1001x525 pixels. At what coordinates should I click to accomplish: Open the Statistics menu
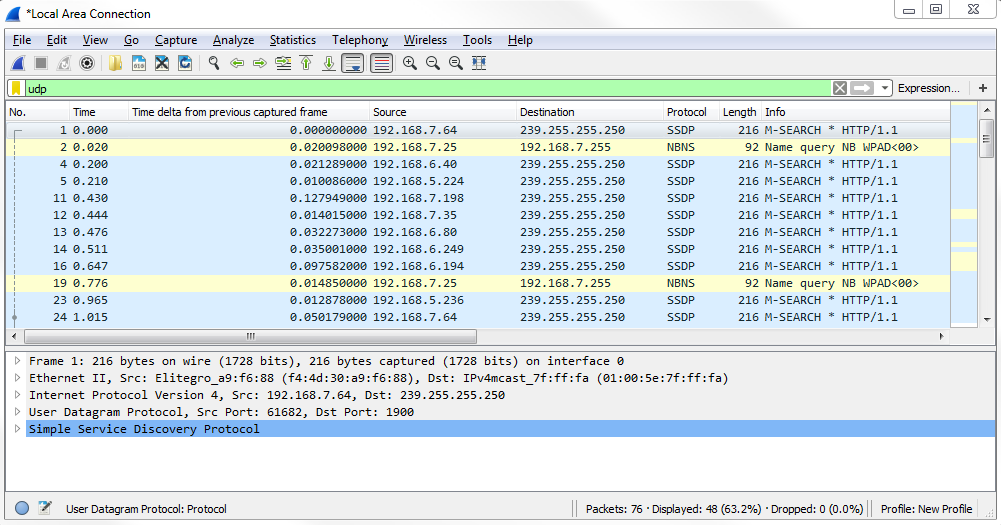coord(292,40)
